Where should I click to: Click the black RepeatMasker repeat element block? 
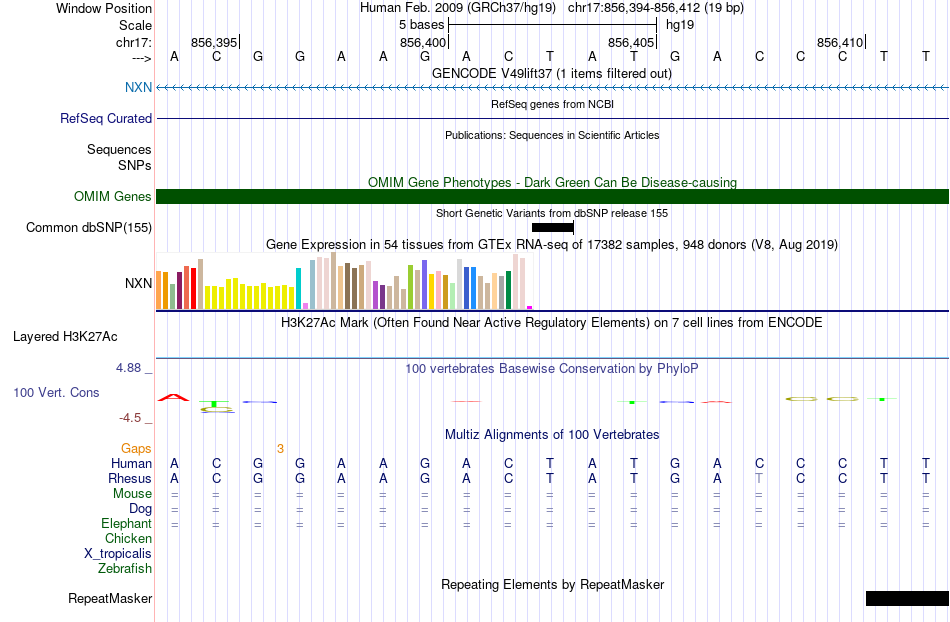(907, 598)
